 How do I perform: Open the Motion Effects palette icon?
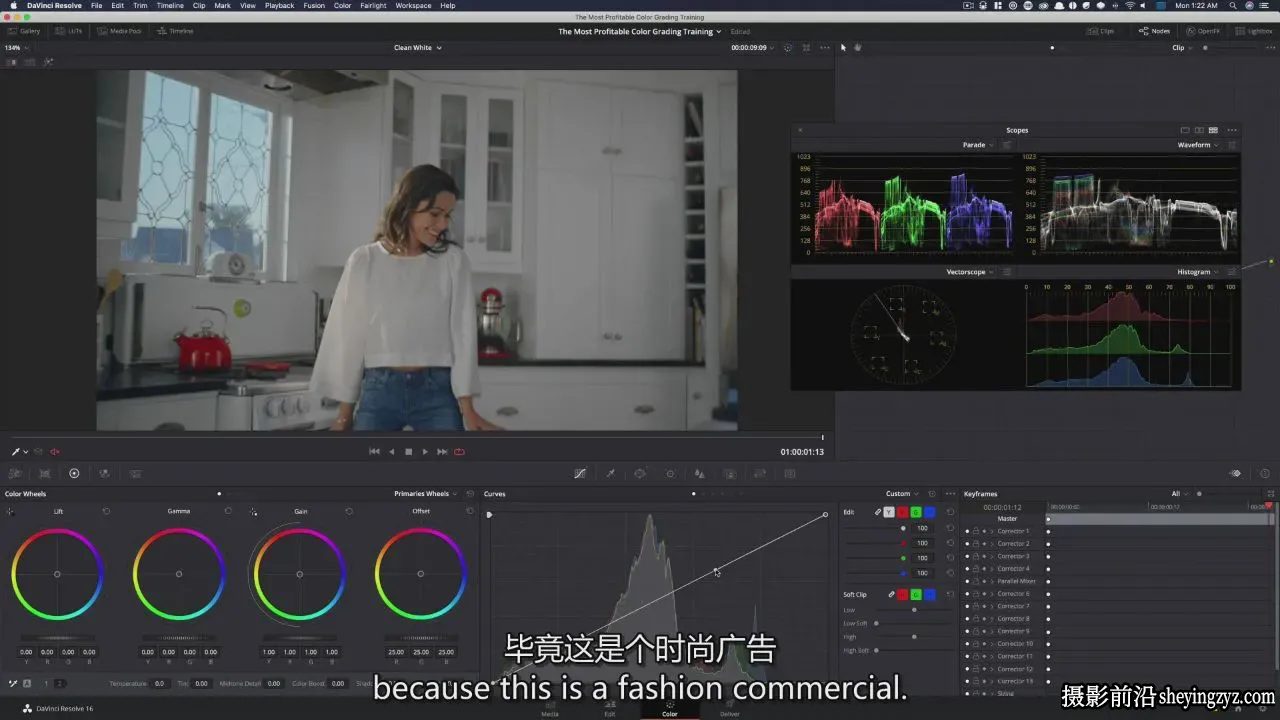coord(135,474)
